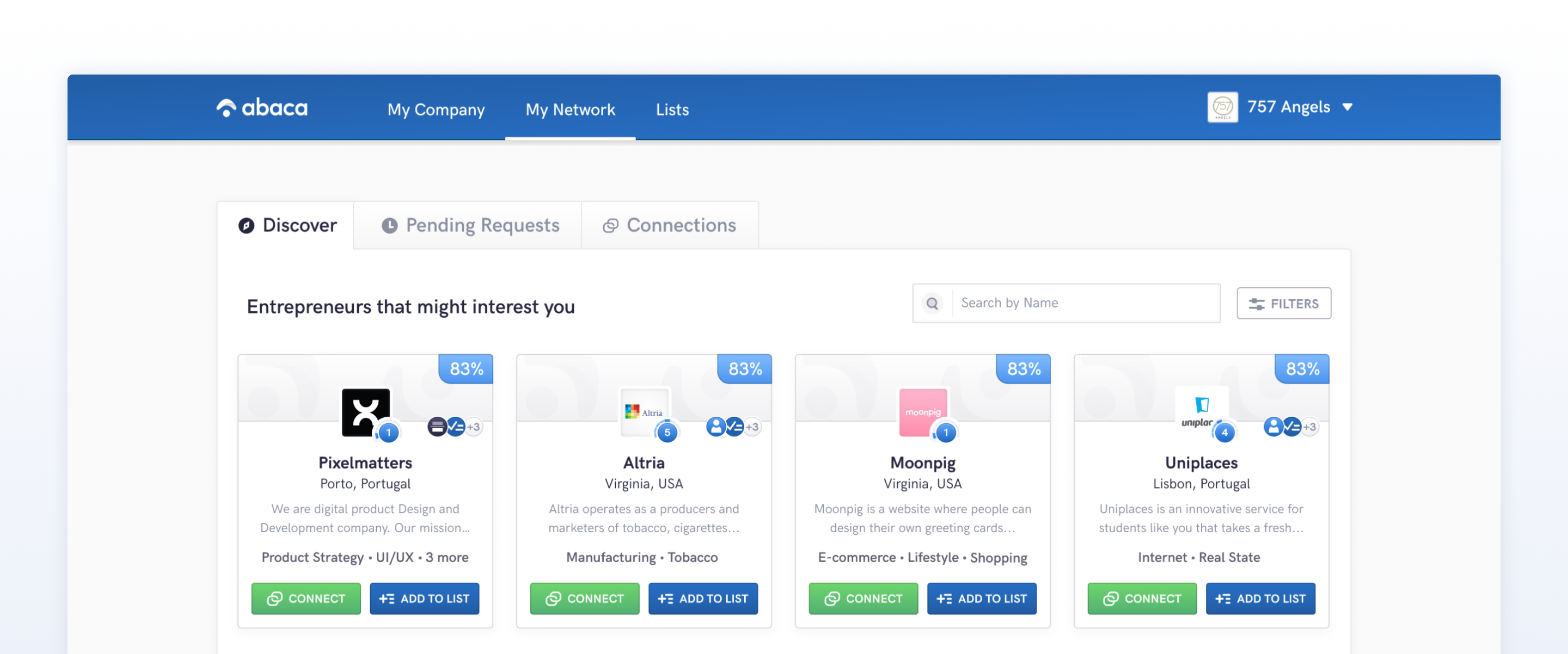1568x654 pixels.
Task: Click Uniplaces level 4 badge
Action: click(x=1224, y=433)
